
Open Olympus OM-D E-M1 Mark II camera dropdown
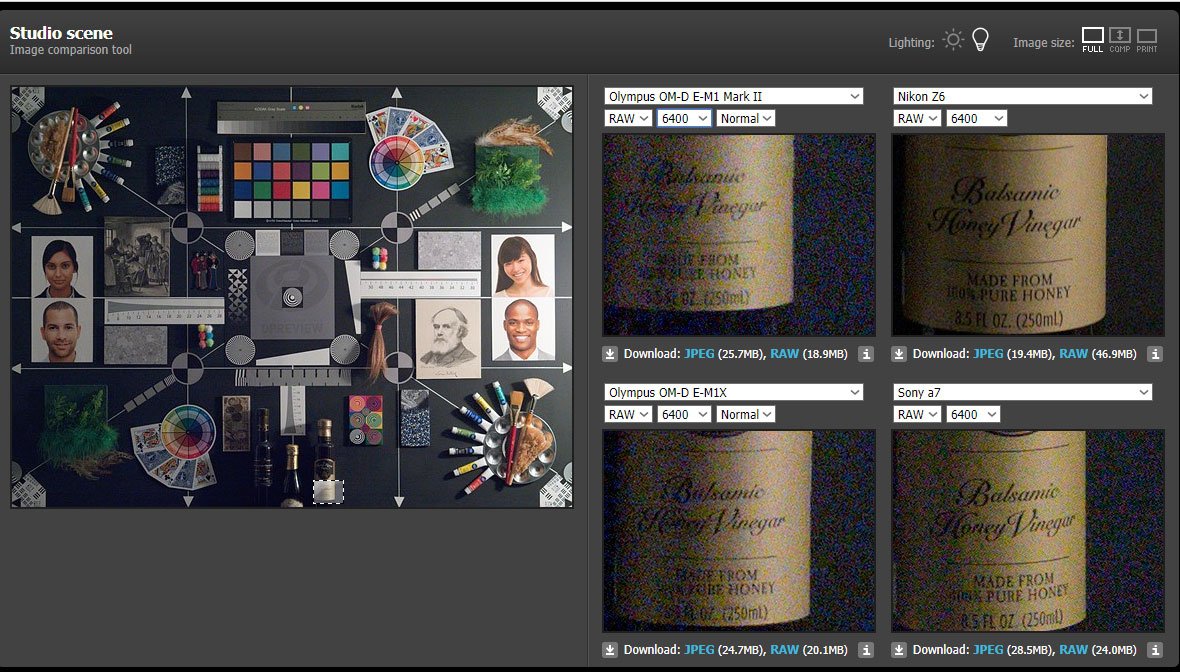733,96
